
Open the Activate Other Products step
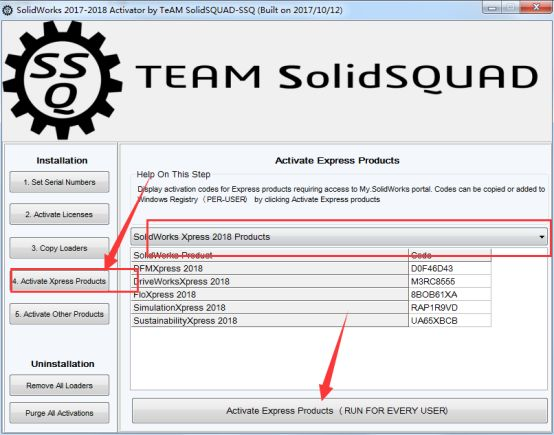coord(59,314)
